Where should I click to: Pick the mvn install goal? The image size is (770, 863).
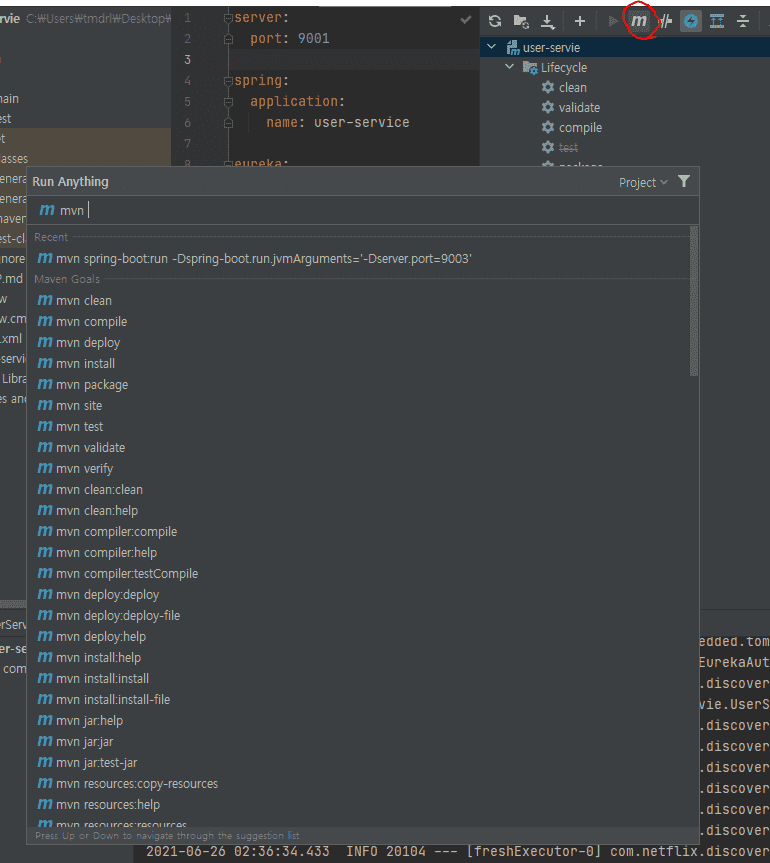tap(85, 363)
